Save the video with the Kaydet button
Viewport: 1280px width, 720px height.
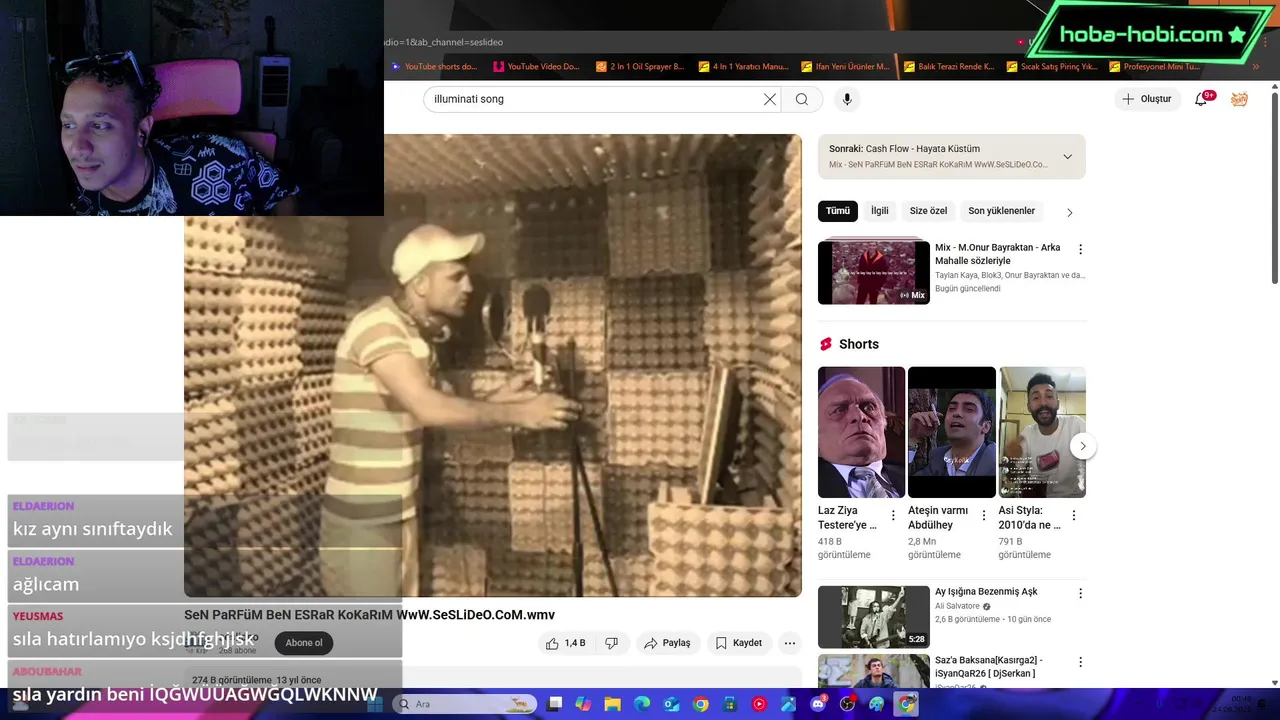[739, 643]
